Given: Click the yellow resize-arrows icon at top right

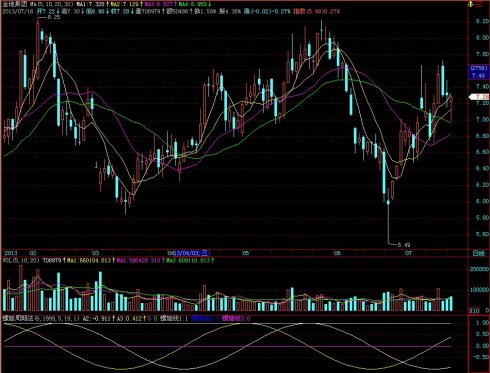Looking at the screenshot, I should pyautogui.click(x=471, y=4).
